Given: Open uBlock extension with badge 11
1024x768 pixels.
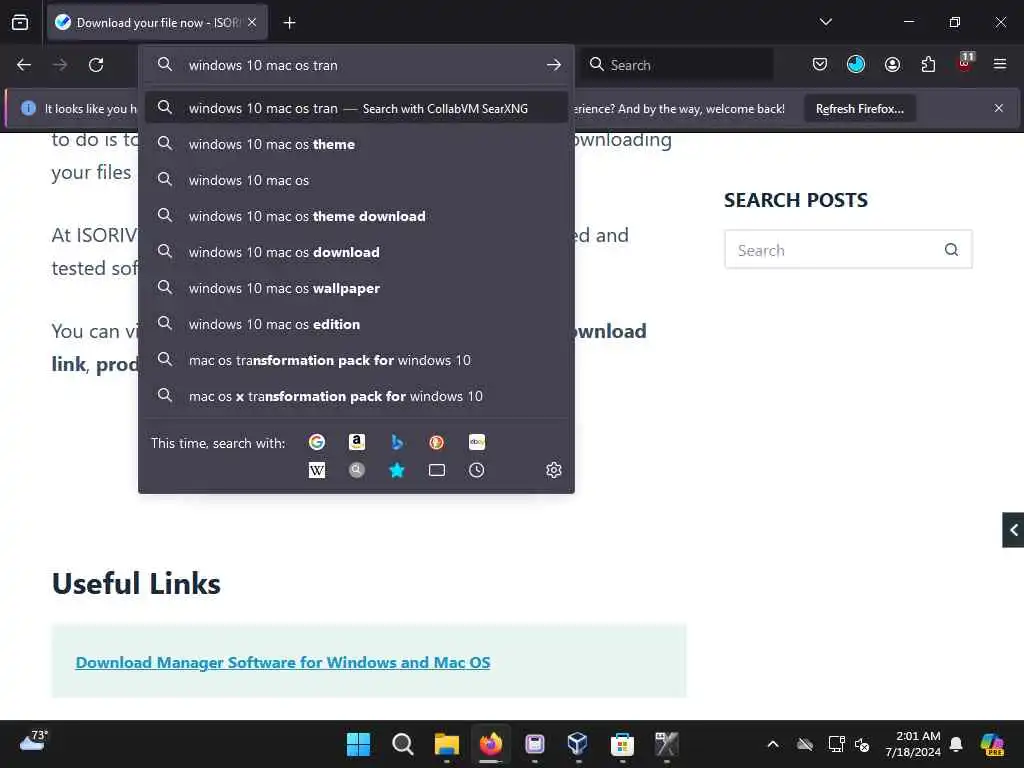Looking at the screenshot, I should pos(965,63).
